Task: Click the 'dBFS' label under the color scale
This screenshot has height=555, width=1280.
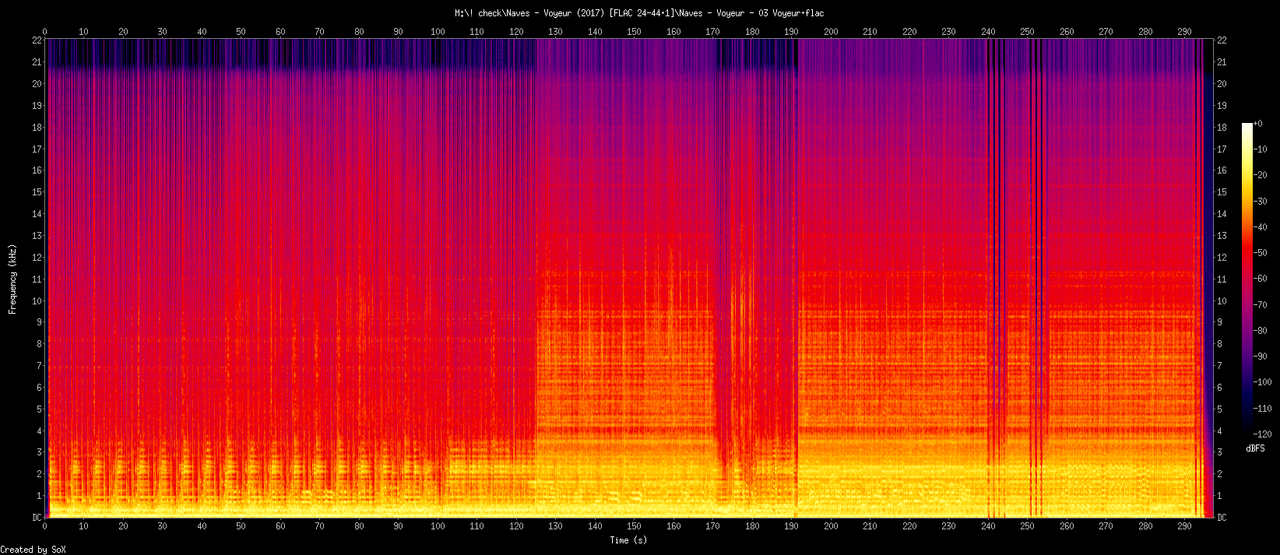Action: 1255,449
